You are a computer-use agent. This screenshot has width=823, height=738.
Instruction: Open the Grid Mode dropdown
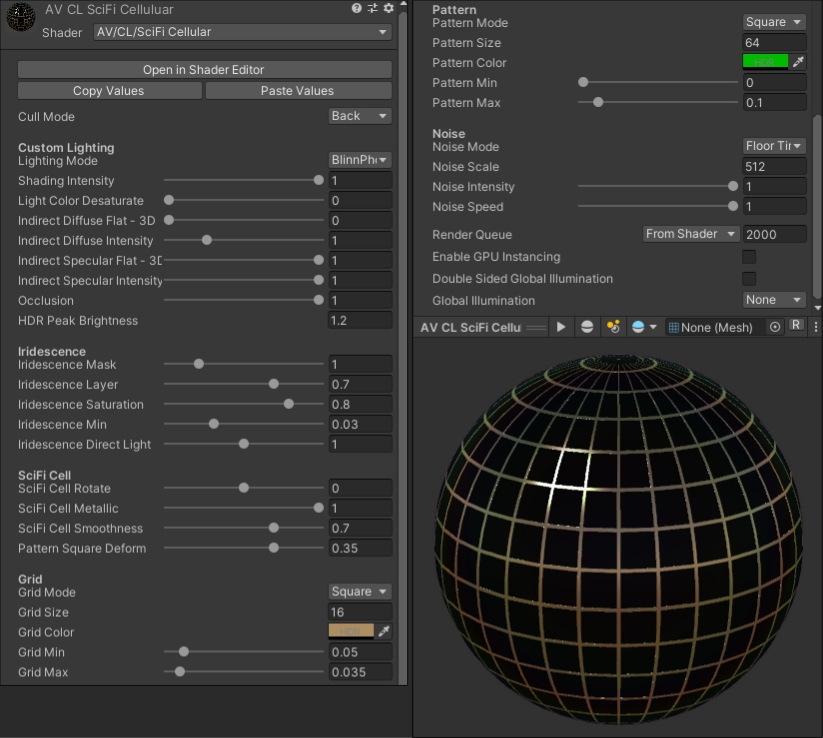(x=359, y=592)
